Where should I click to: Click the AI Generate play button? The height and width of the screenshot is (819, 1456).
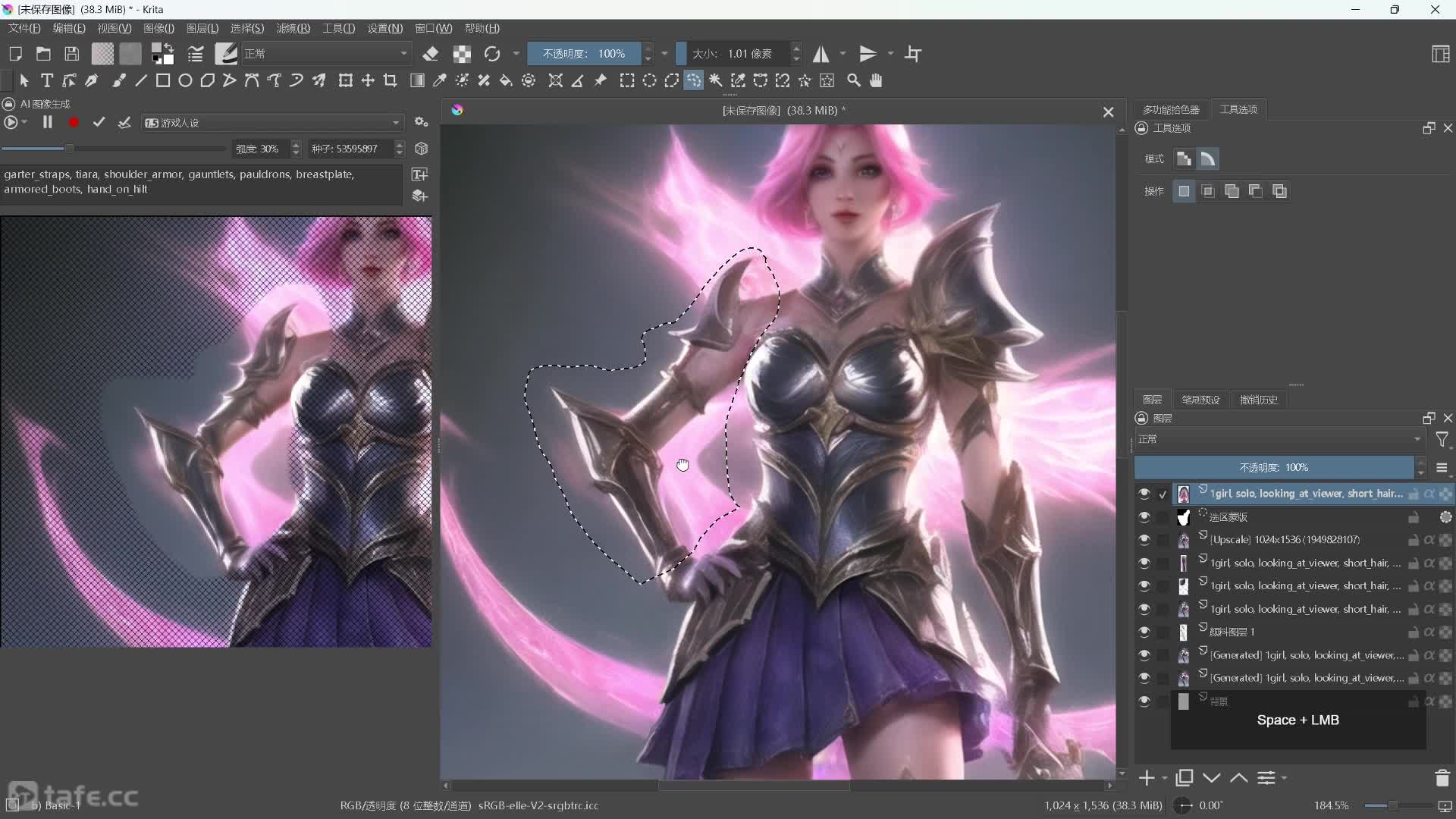tap(11, 123)
